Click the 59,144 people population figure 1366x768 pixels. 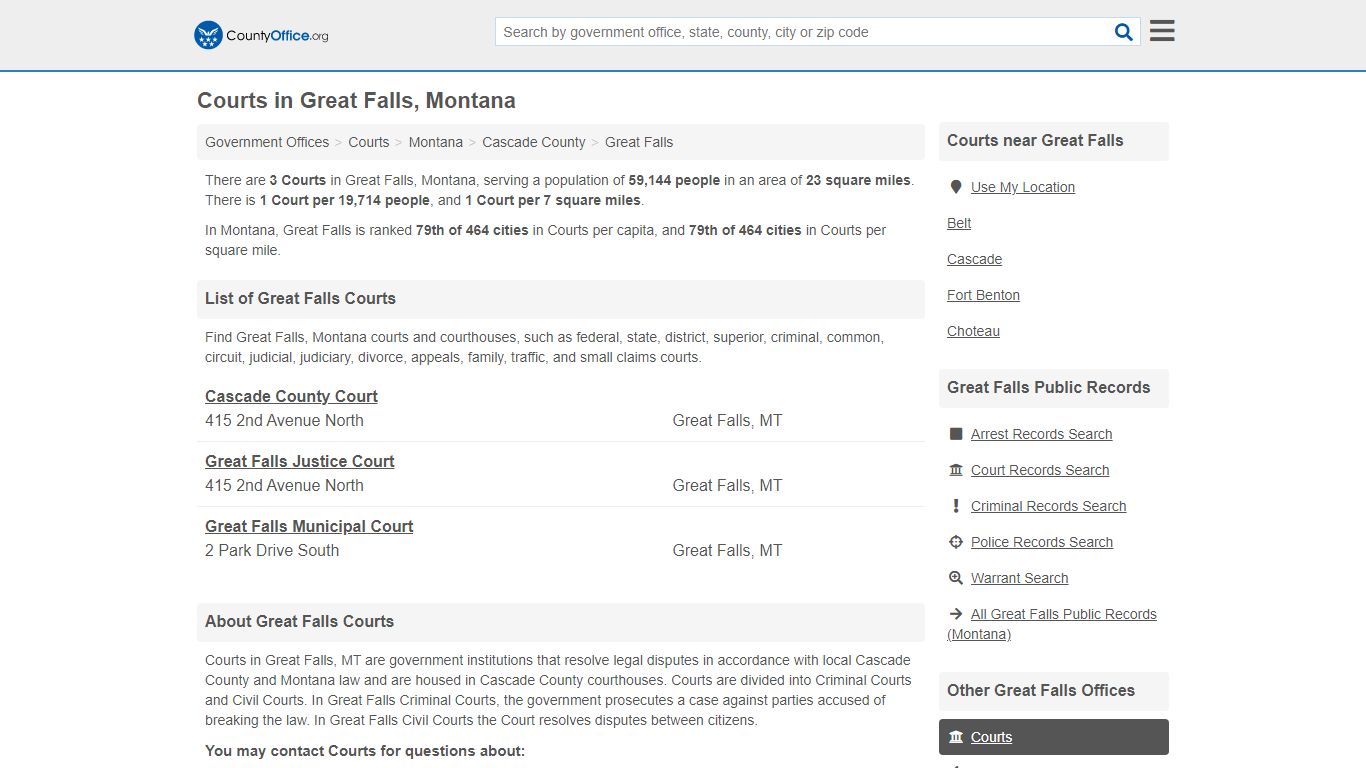tap(674, 180)
